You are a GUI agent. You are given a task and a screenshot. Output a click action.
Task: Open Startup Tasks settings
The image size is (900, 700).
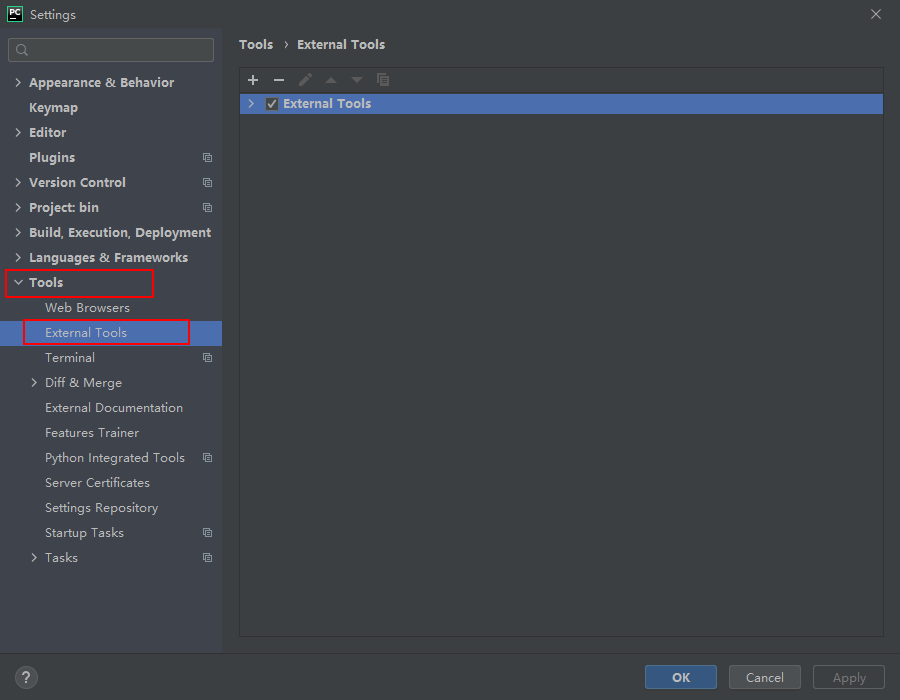pyautogui.click(x=84, y=533)
